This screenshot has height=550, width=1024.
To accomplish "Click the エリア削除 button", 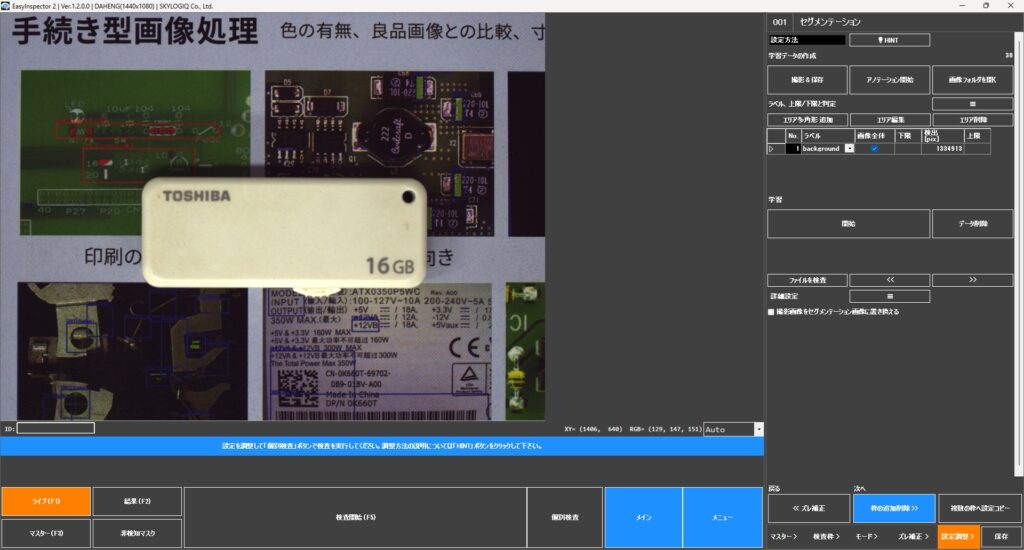I will [x=972, y=120].
